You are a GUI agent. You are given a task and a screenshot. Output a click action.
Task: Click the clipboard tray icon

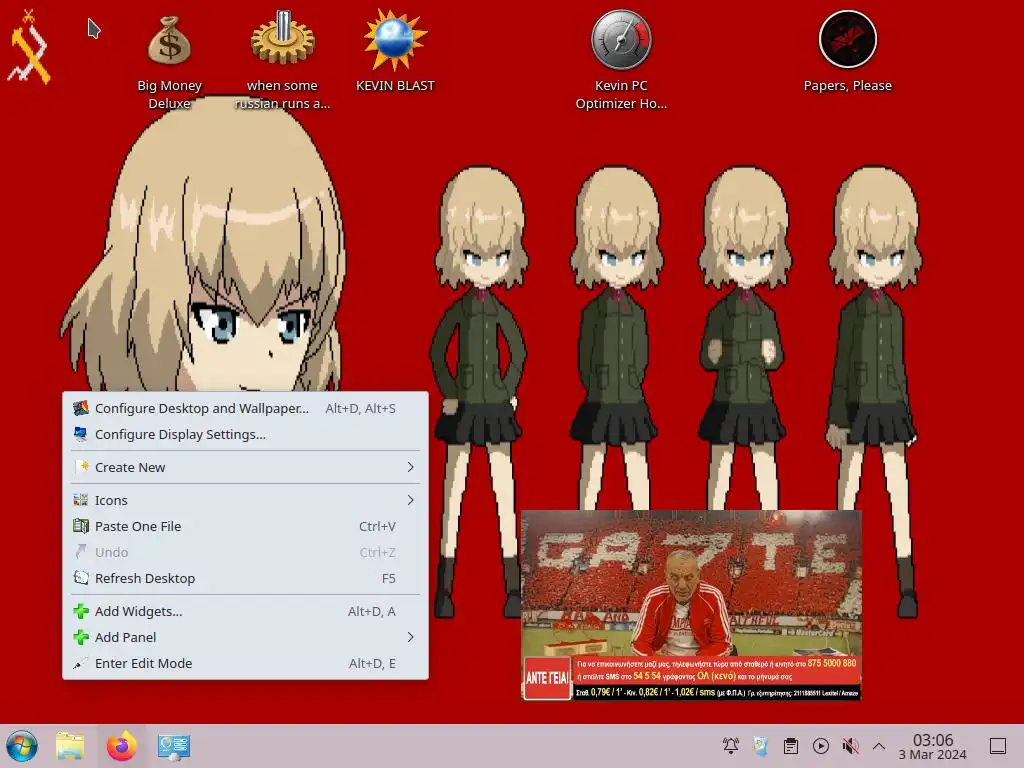coord(791,746)
